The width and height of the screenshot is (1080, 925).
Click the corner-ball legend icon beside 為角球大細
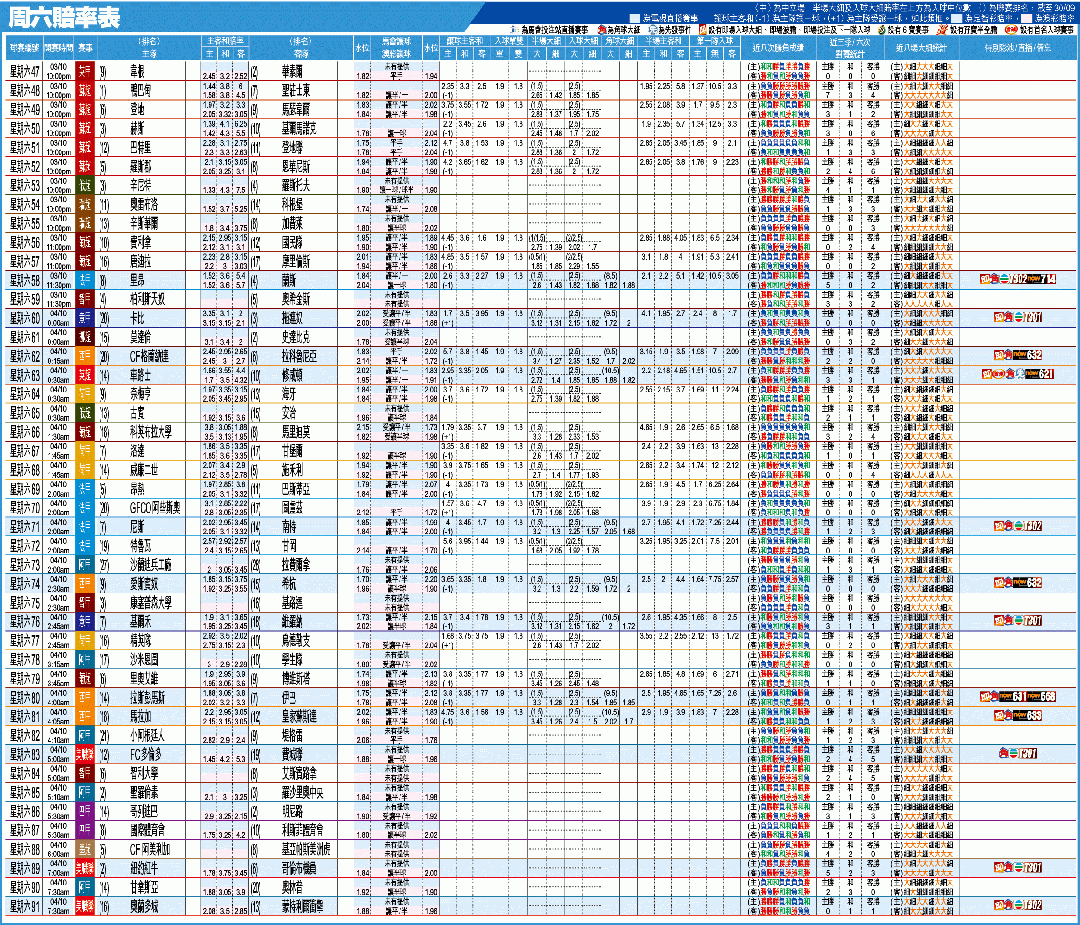[602, 30]
